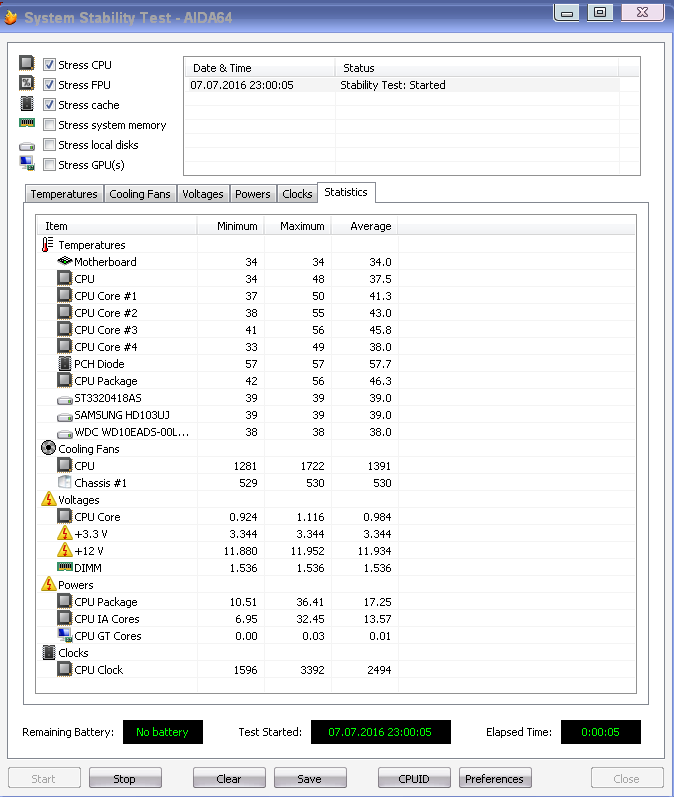The image size is (674, 797).
Task: Enable the Stress GPU(s) checkbox
Action: 49,165
